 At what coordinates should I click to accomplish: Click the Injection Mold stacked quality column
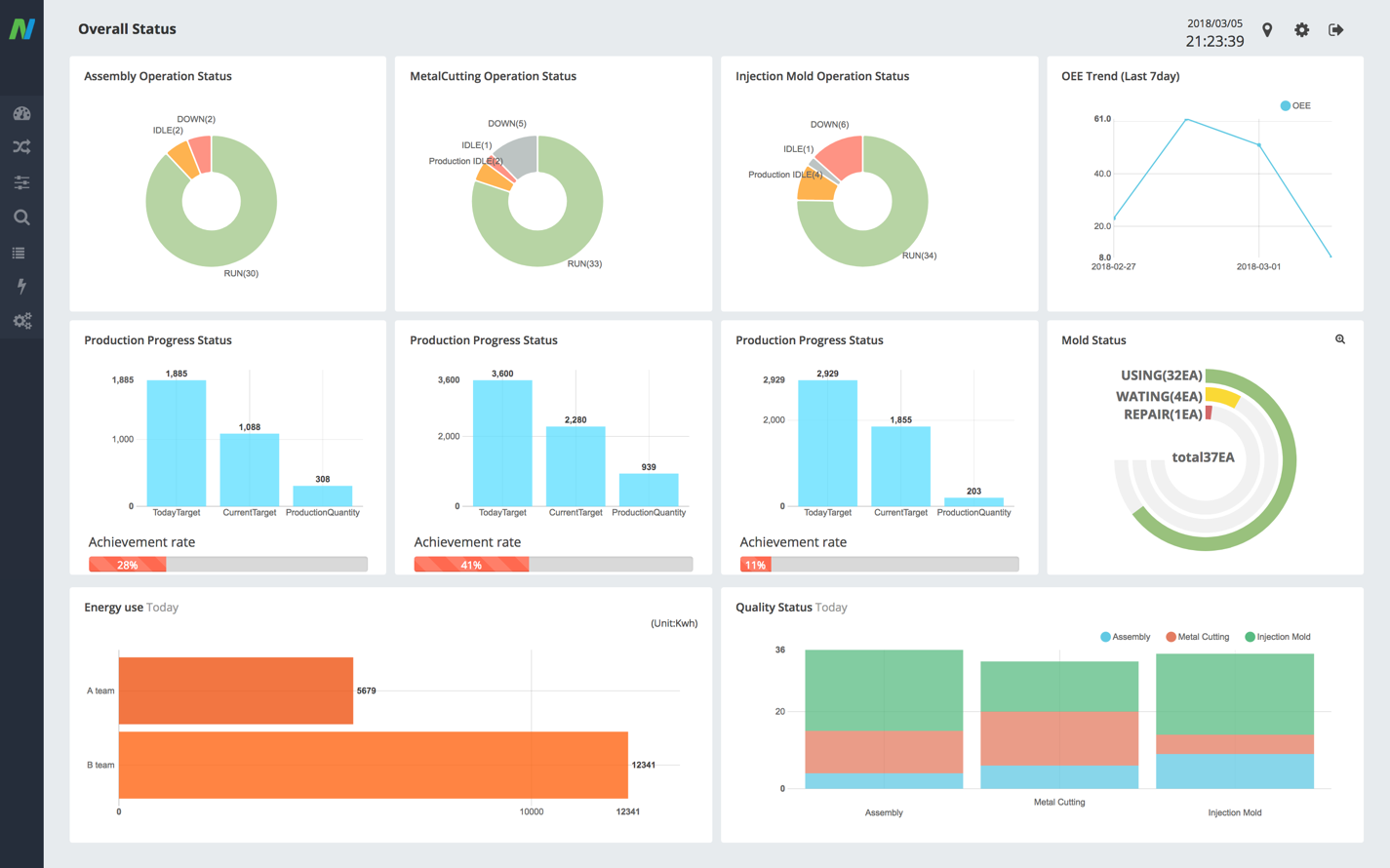pyautogui.click(x=1235, y=721)
